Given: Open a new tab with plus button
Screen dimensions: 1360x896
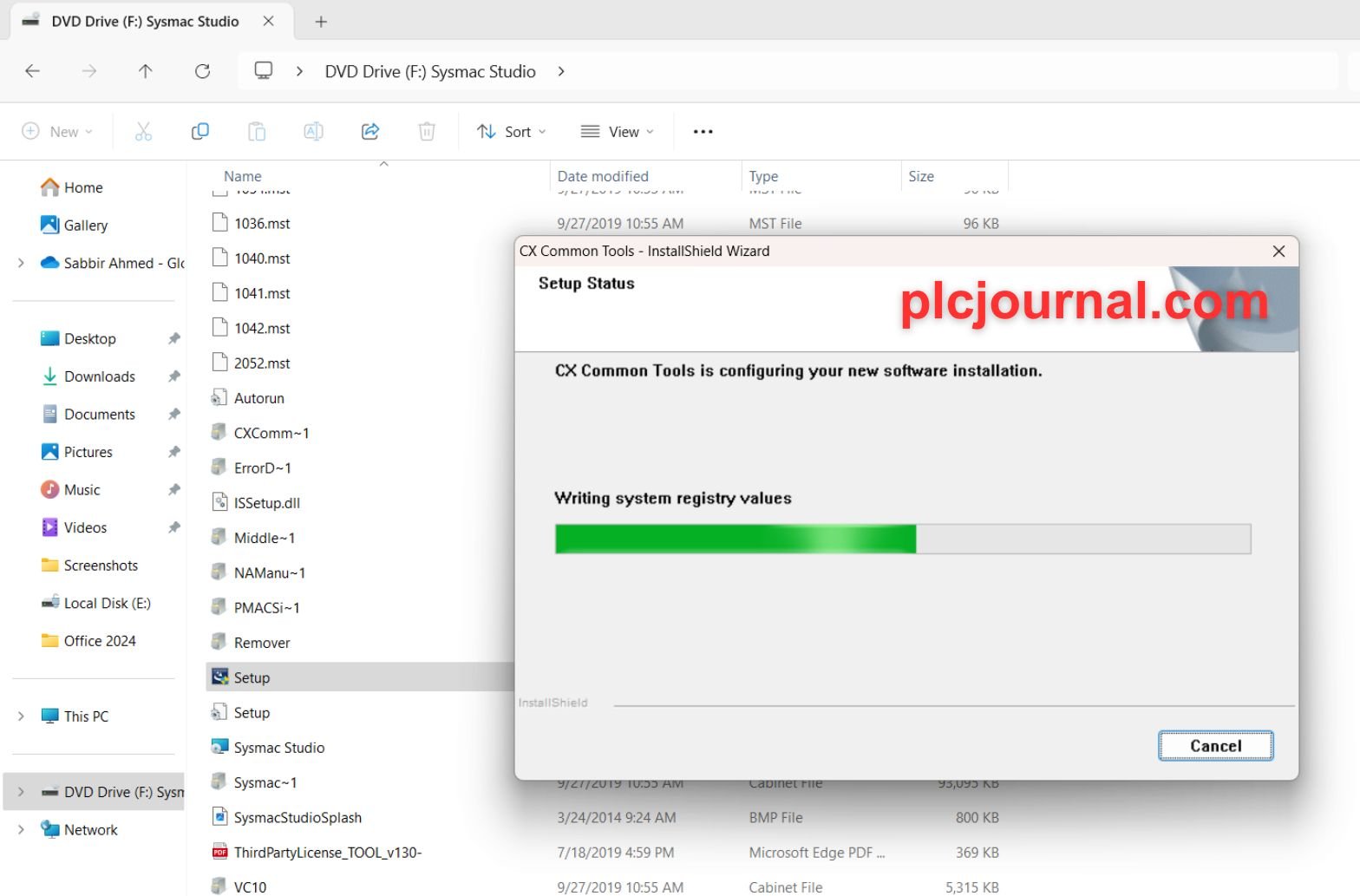Looking at the screenshot, I should pos(321,22).
